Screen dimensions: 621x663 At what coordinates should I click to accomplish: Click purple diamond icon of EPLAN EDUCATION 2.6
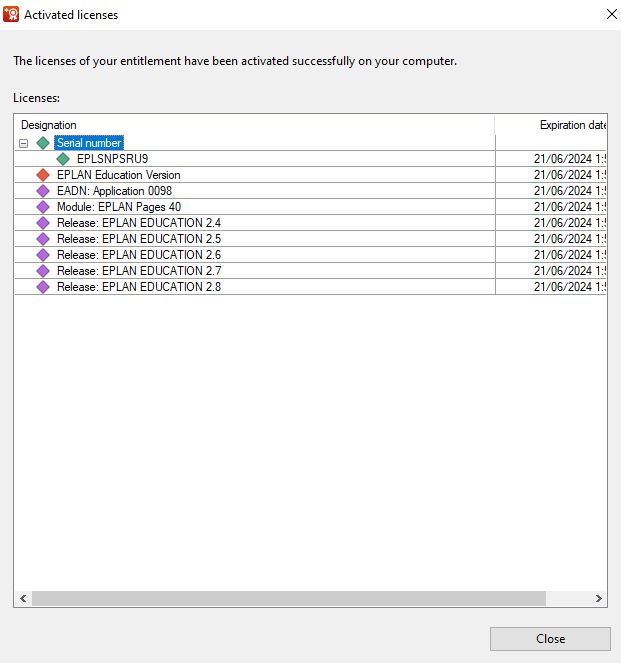tap(43, 255)
